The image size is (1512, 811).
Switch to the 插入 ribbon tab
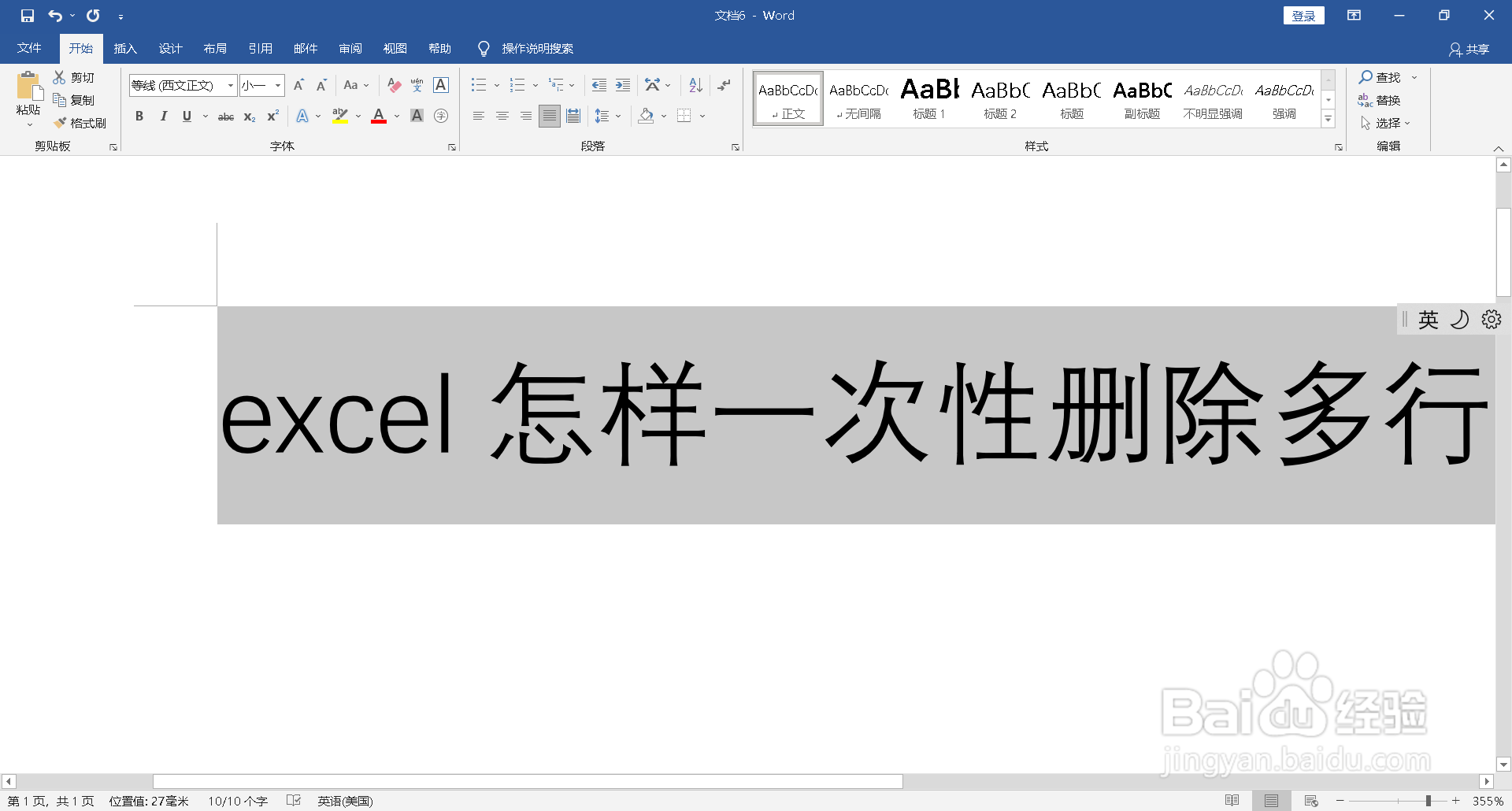[x=125, y=48]
